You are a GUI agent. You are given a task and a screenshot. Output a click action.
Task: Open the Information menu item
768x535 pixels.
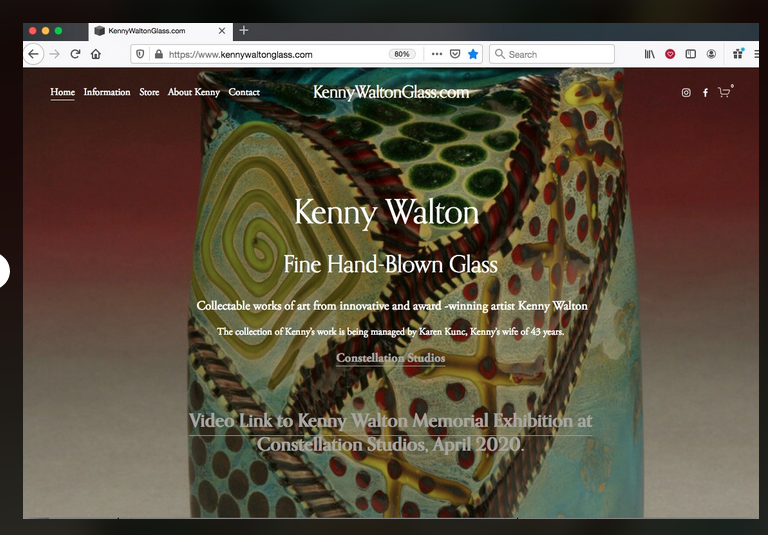coord(107,92)
